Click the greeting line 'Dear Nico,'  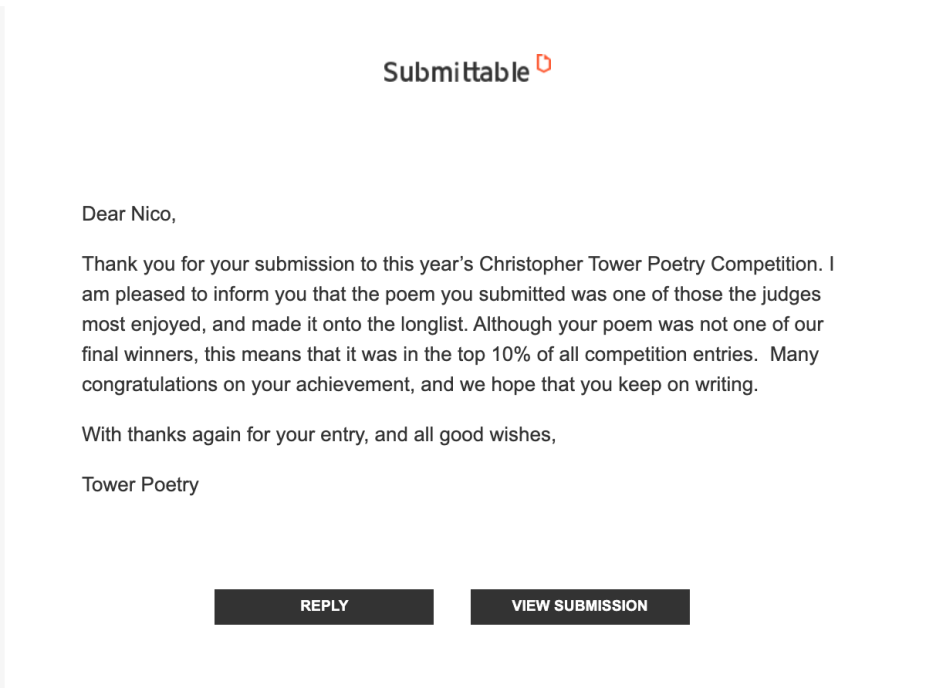[x=129, y=214]
